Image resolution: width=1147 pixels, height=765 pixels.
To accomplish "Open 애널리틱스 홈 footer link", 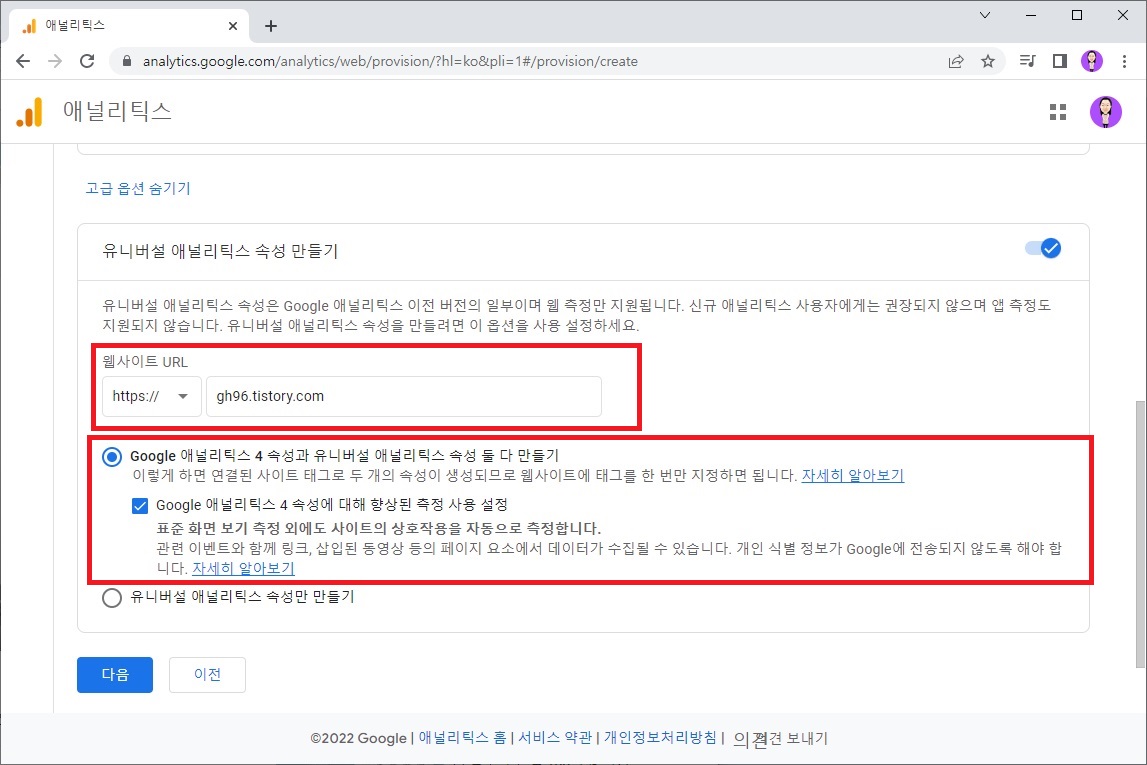I will [x=462, y=738].
